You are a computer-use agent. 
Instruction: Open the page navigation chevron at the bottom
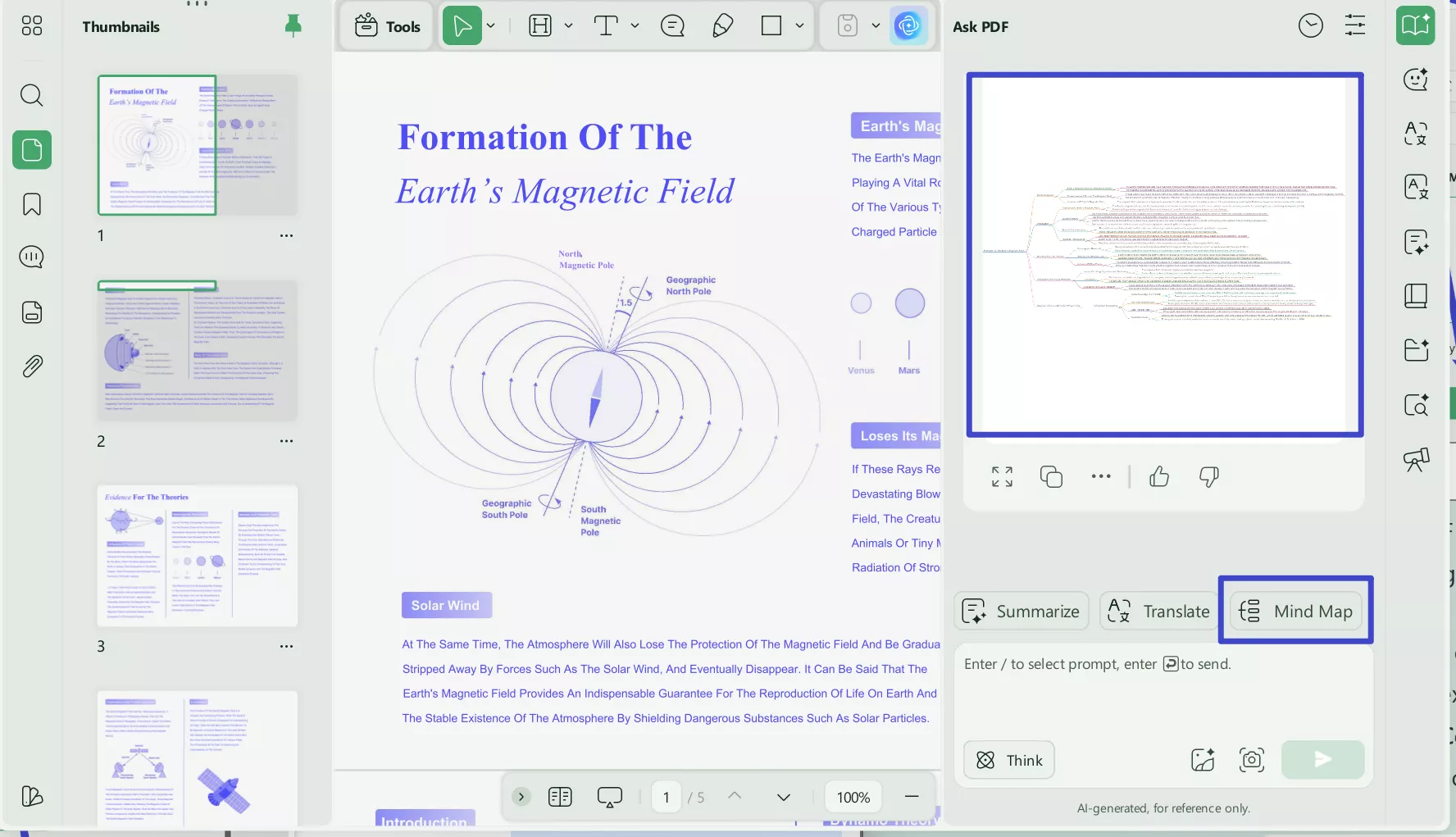click(x=521, y=797)
